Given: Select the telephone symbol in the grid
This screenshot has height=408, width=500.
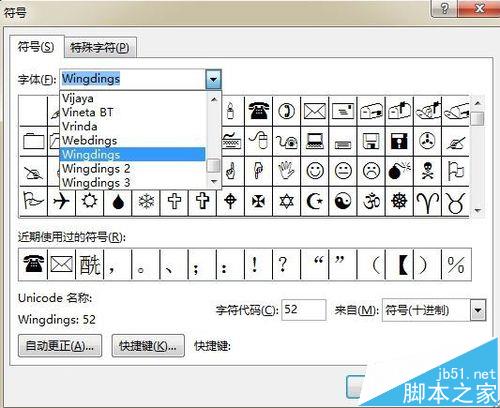Looking at the screenshot, I should coord(258,111).
